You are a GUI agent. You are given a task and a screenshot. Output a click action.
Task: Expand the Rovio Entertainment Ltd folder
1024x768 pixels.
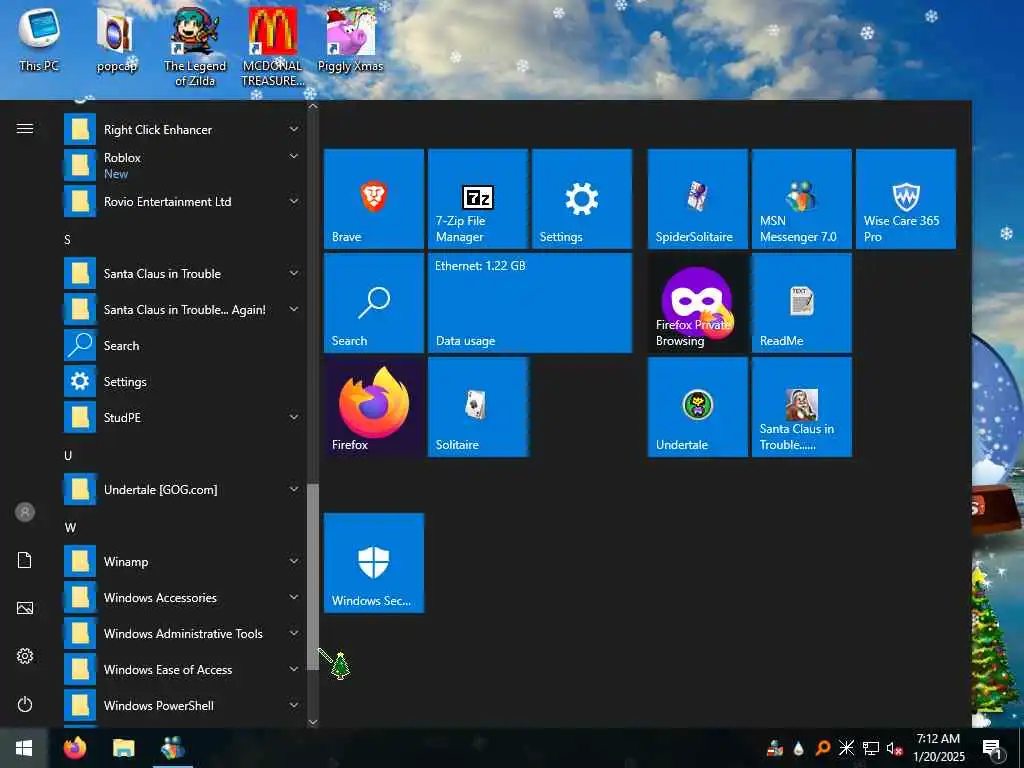(x=294, y=201)
